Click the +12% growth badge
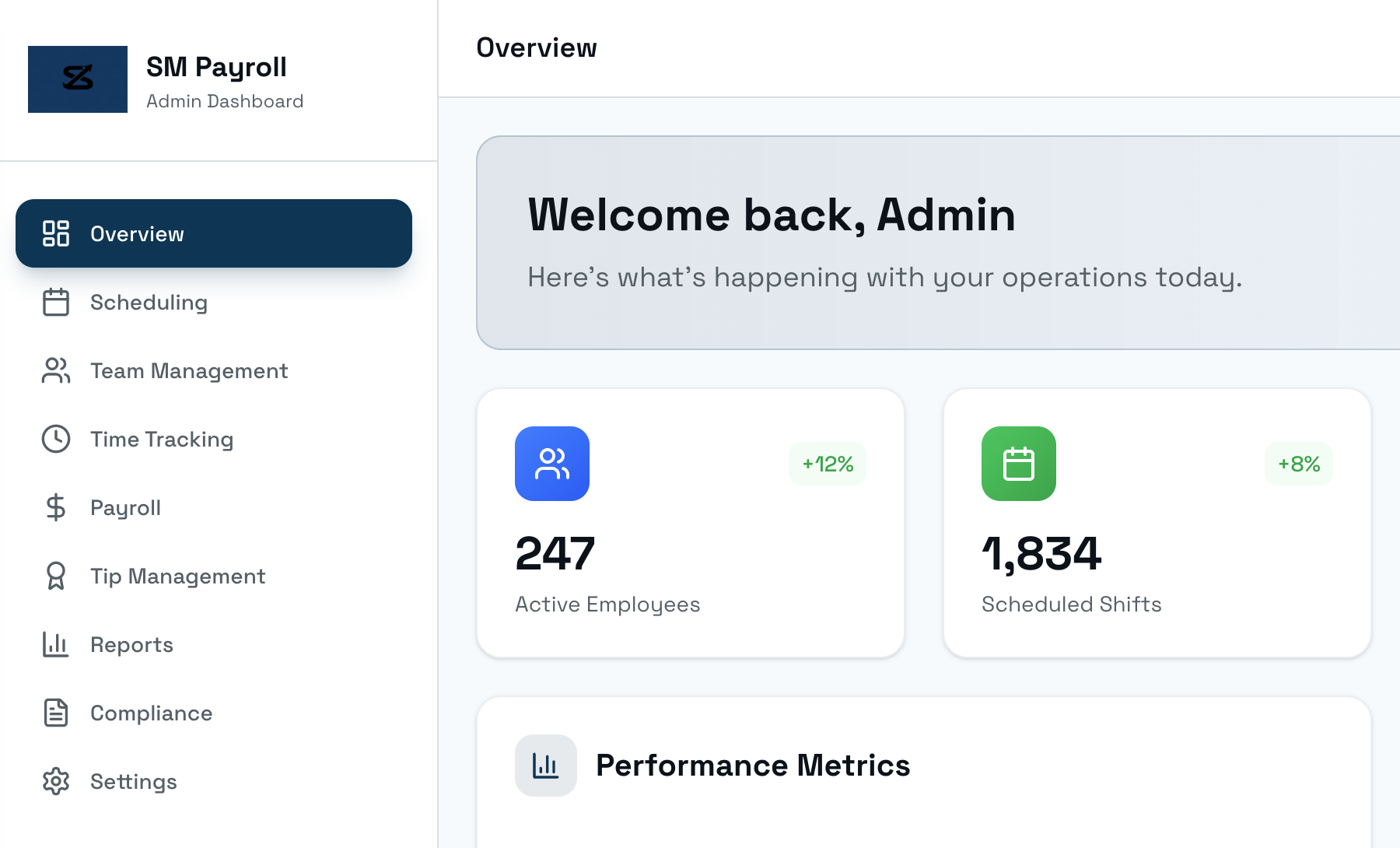 (827, 464)
